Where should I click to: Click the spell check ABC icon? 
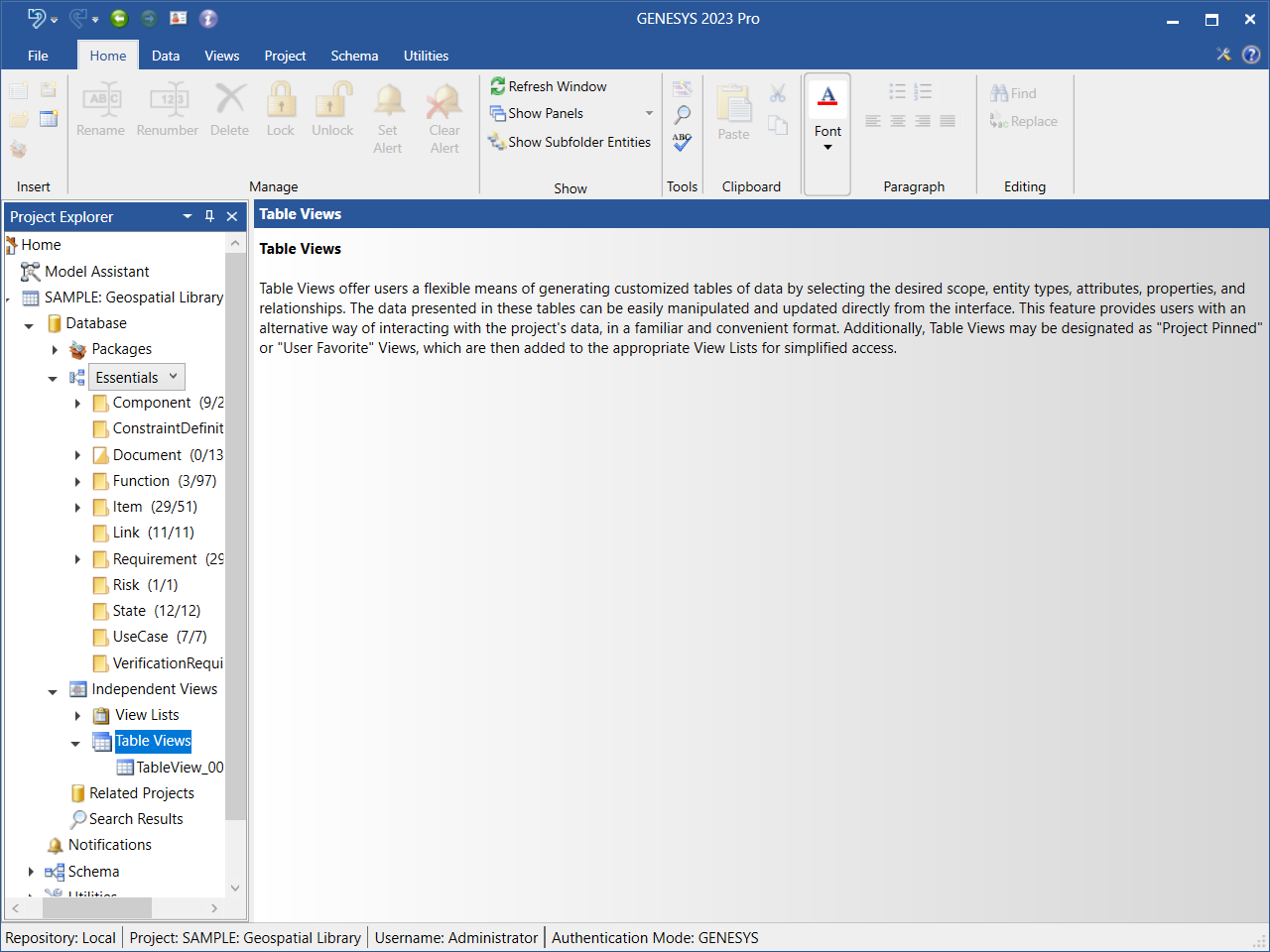tap(682, 142)
